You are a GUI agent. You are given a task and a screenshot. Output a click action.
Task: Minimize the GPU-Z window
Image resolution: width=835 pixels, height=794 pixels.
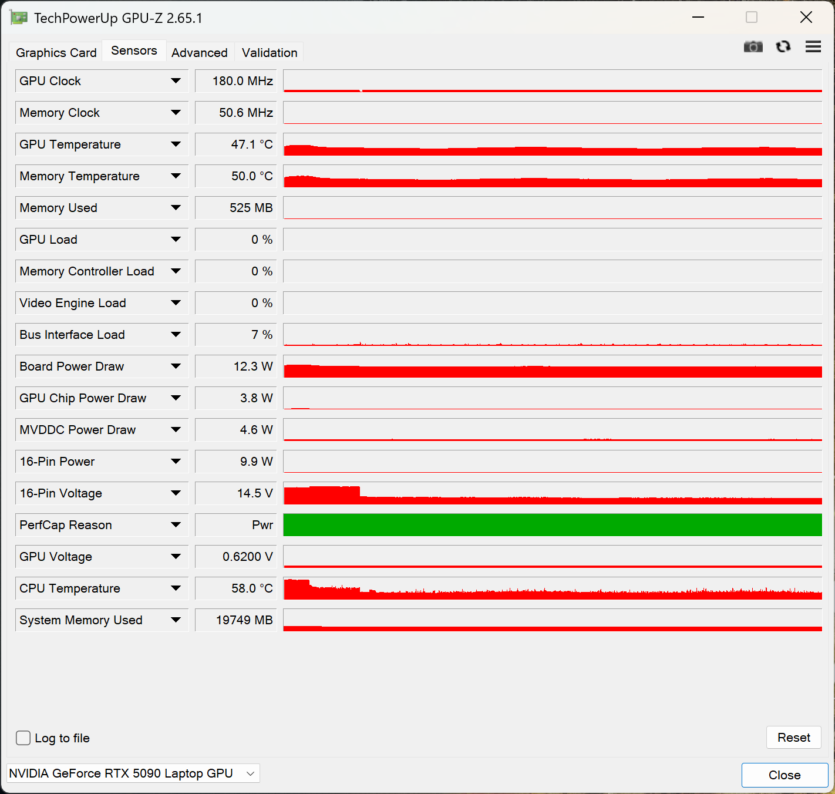coord(698,18)
